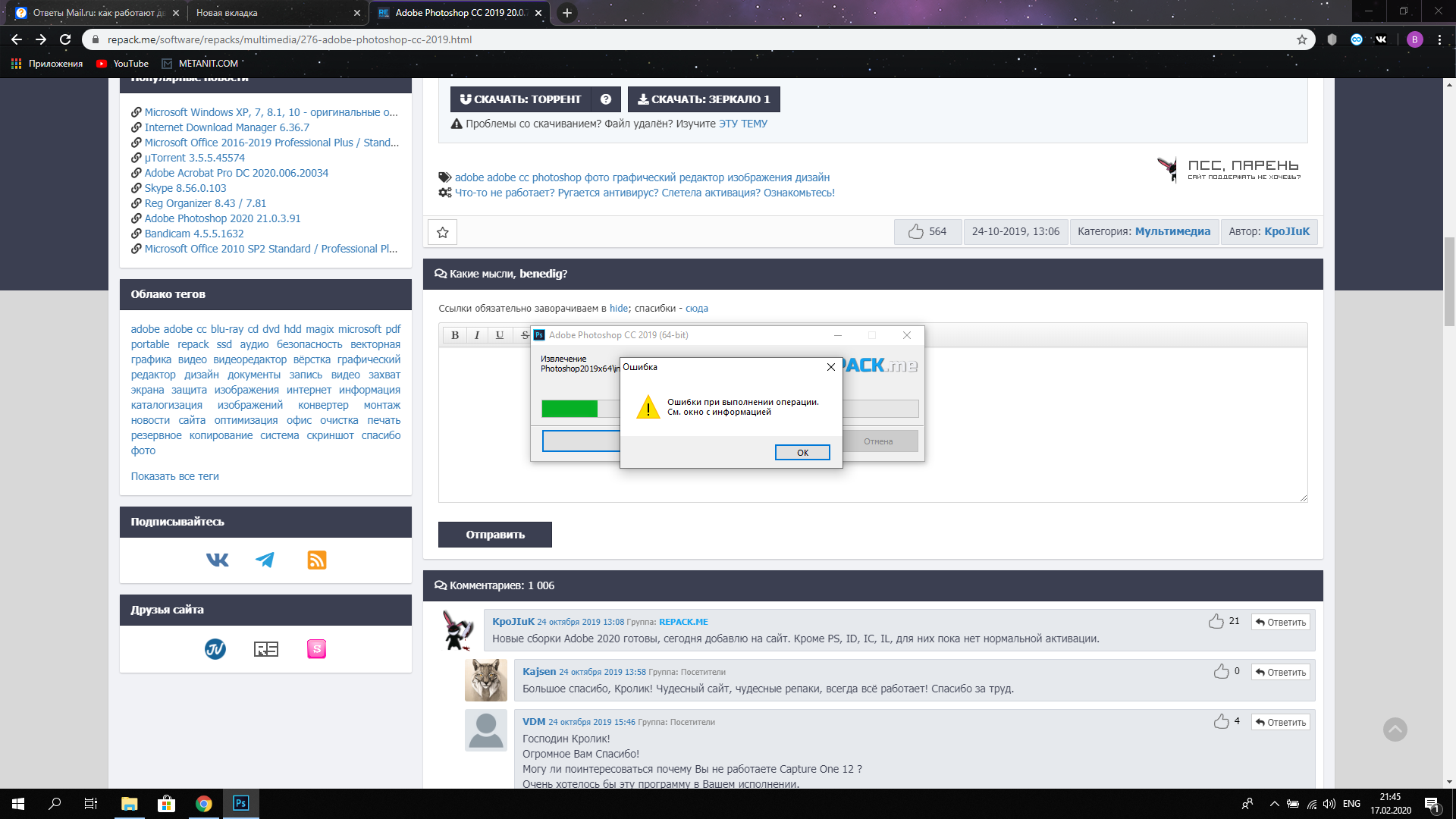Click OK in the Ошибка error dialog
1456x819 pixels.
pos(802,453)
